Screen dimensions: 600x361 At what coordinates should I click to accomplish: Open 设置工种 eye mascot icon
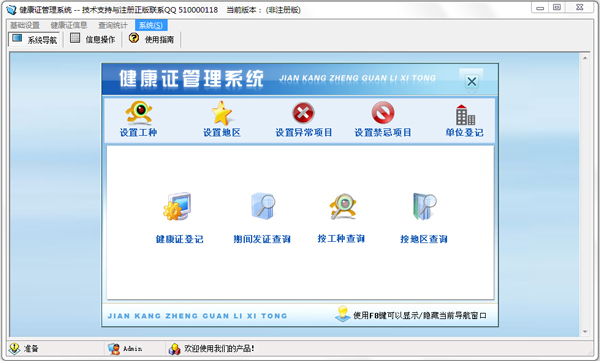coord(139,112)
